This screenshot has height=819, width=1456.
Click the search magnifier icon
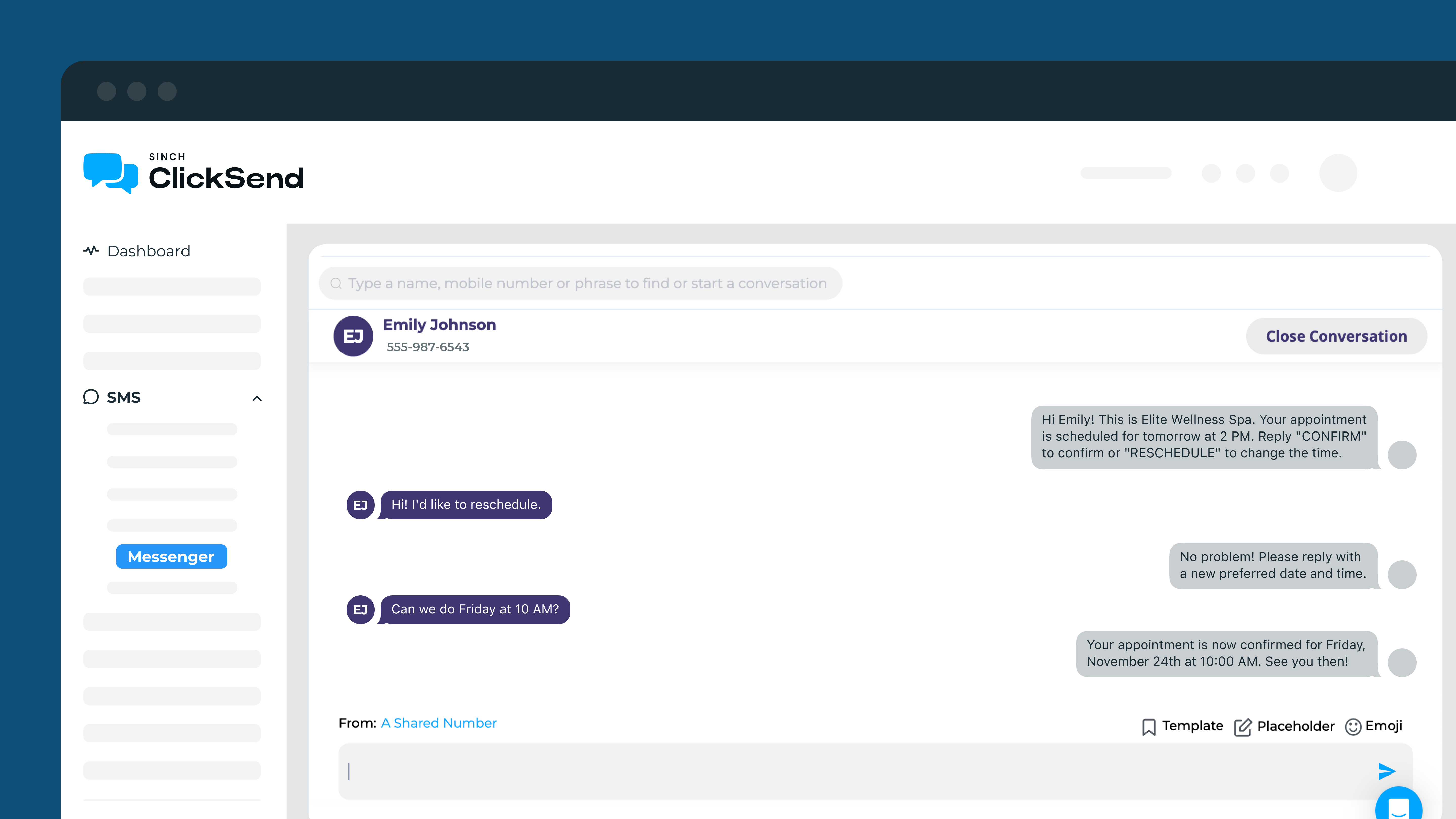[336, 283]
